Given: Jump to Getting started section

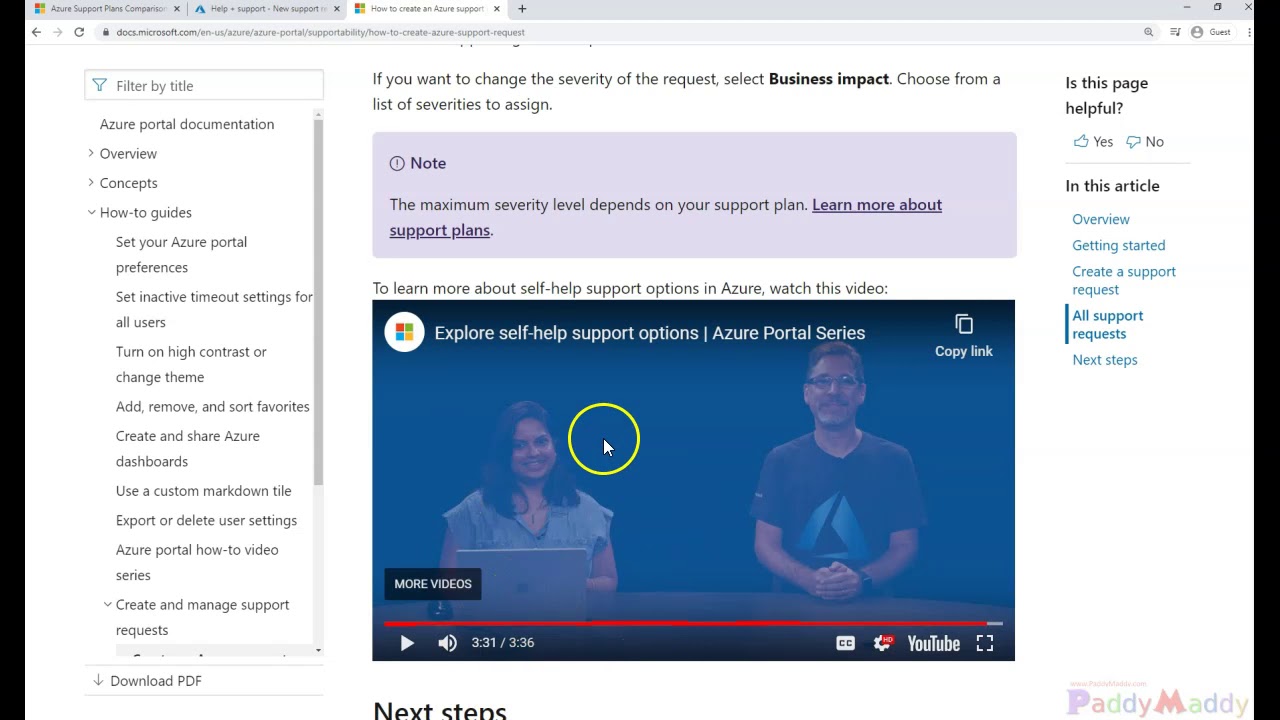Looking at the screenshot, I should click(x=1119, y=245).
